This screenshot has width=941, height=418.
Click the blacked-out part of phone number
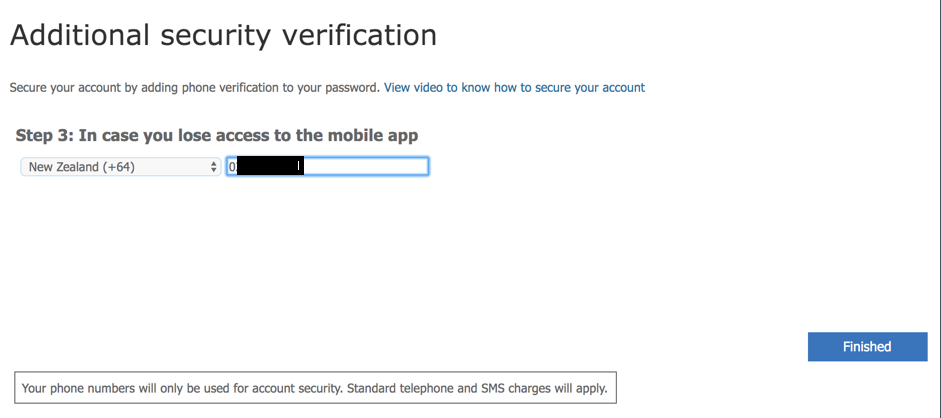266,167
